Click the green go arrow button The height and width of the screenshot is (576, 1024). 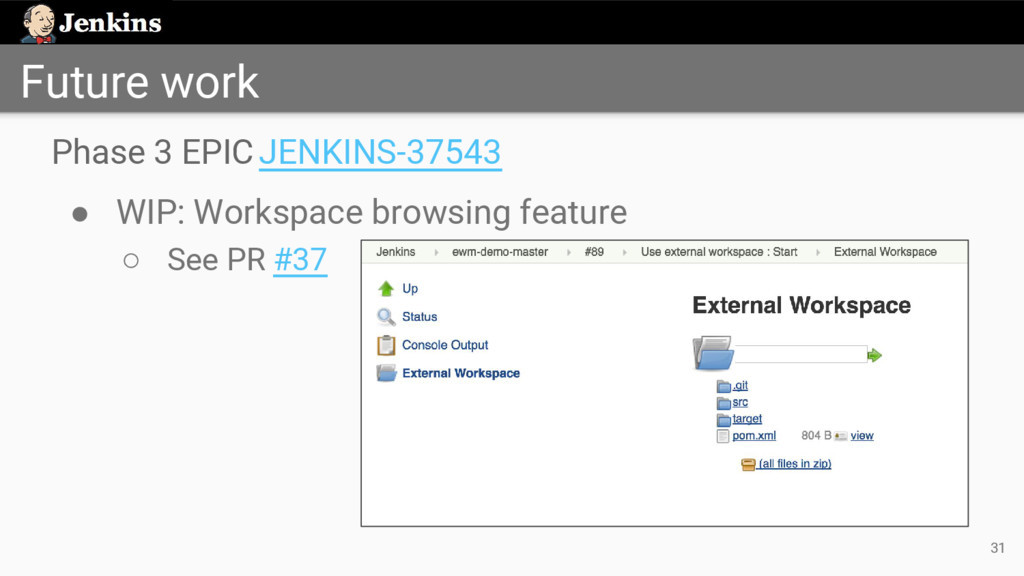[874, 355]
